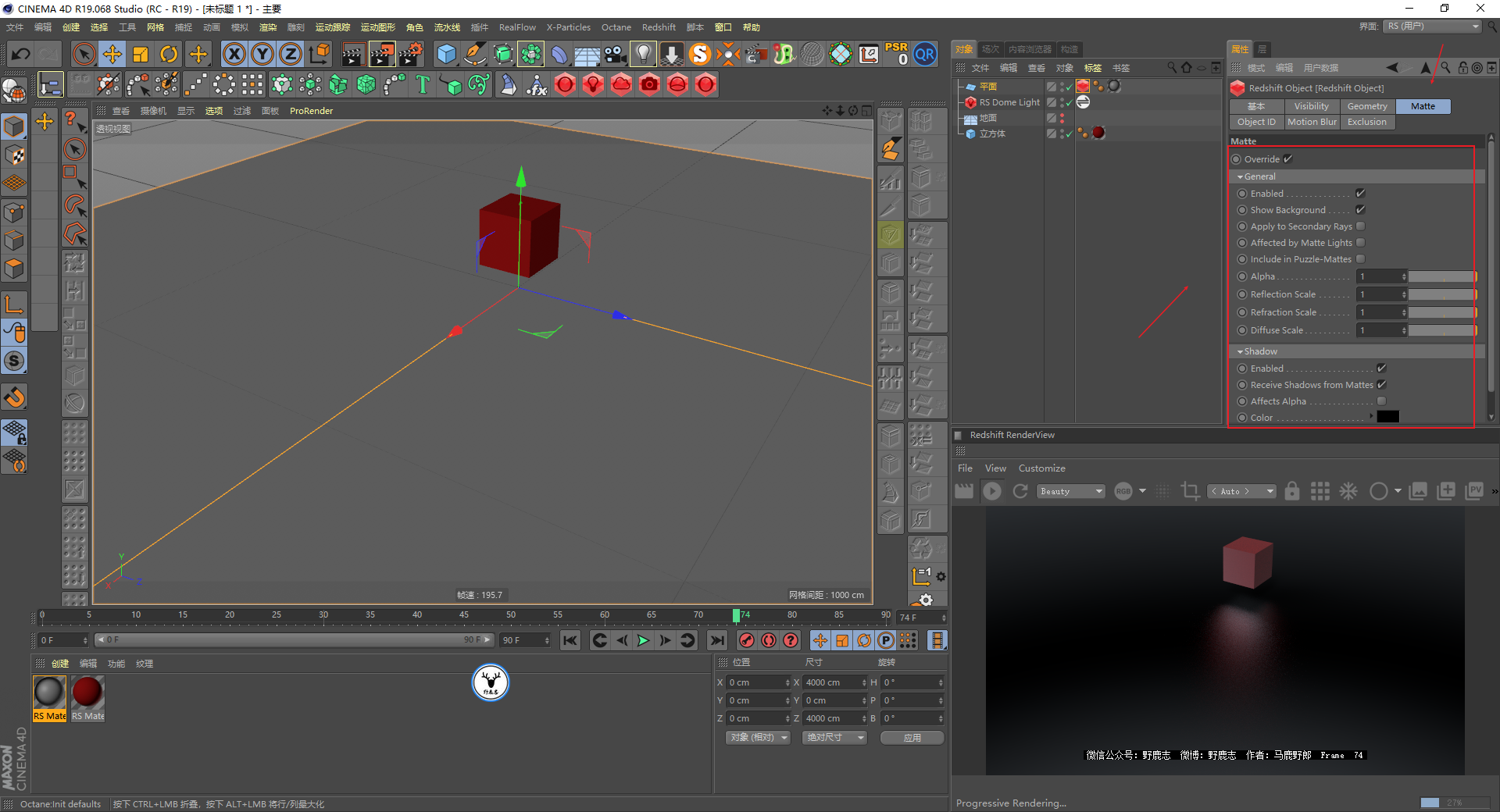1500x812 pixels.
Task: Enable the crop region tool in RenderView
Action: (x=1191, y=491)
